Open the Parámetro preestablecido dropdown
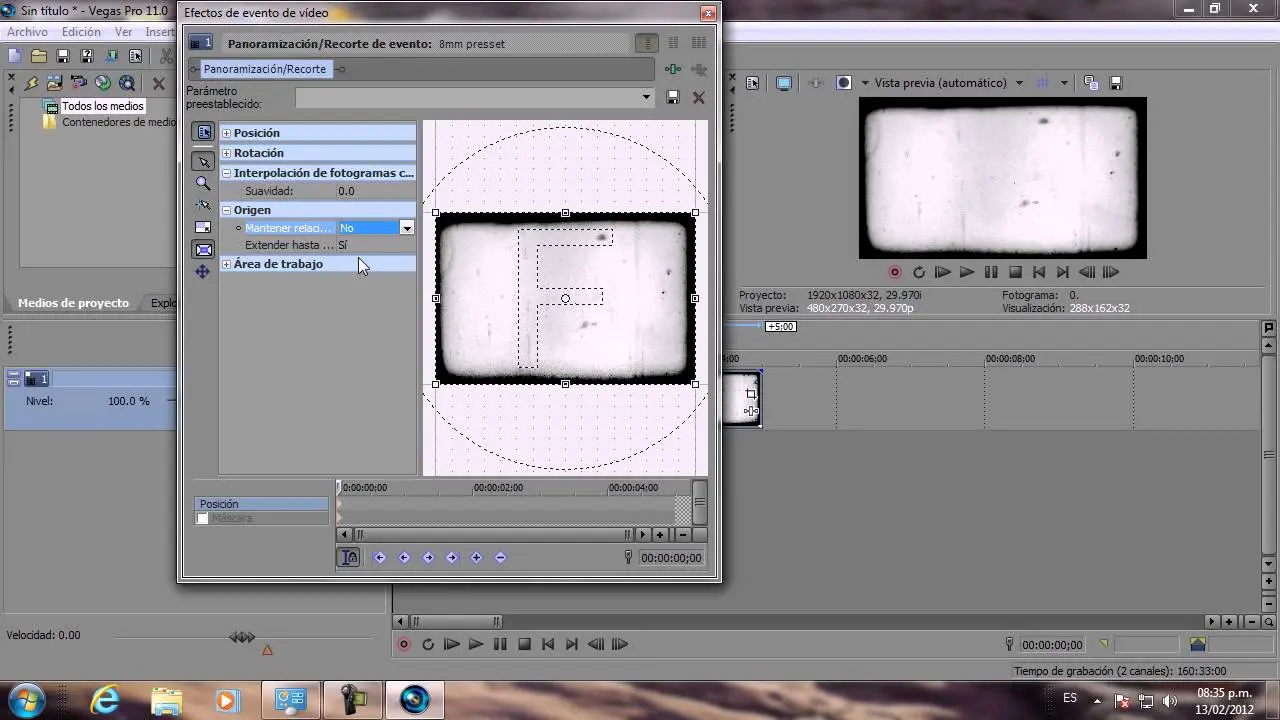Viewport: 1280px width, 720px height. tap(646, 97)
